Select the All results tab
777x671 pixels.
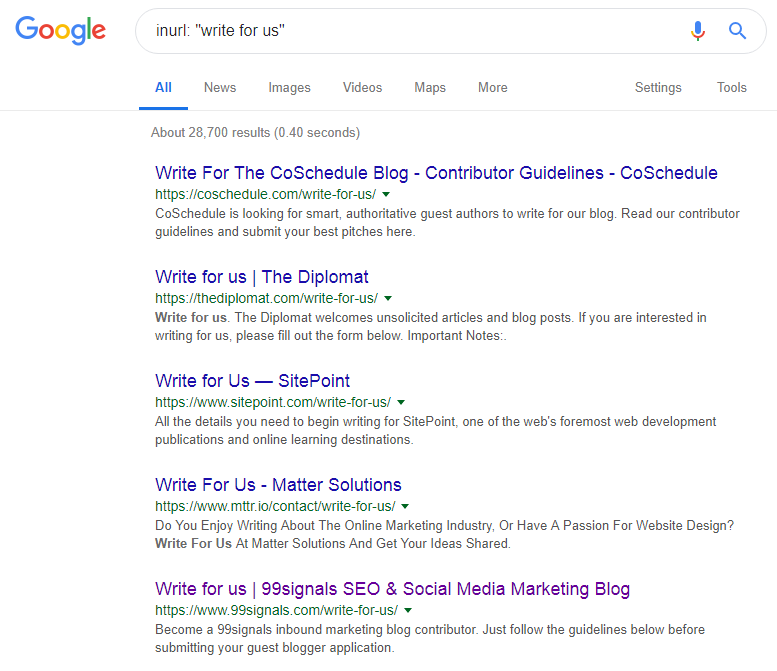click(163, 88)
